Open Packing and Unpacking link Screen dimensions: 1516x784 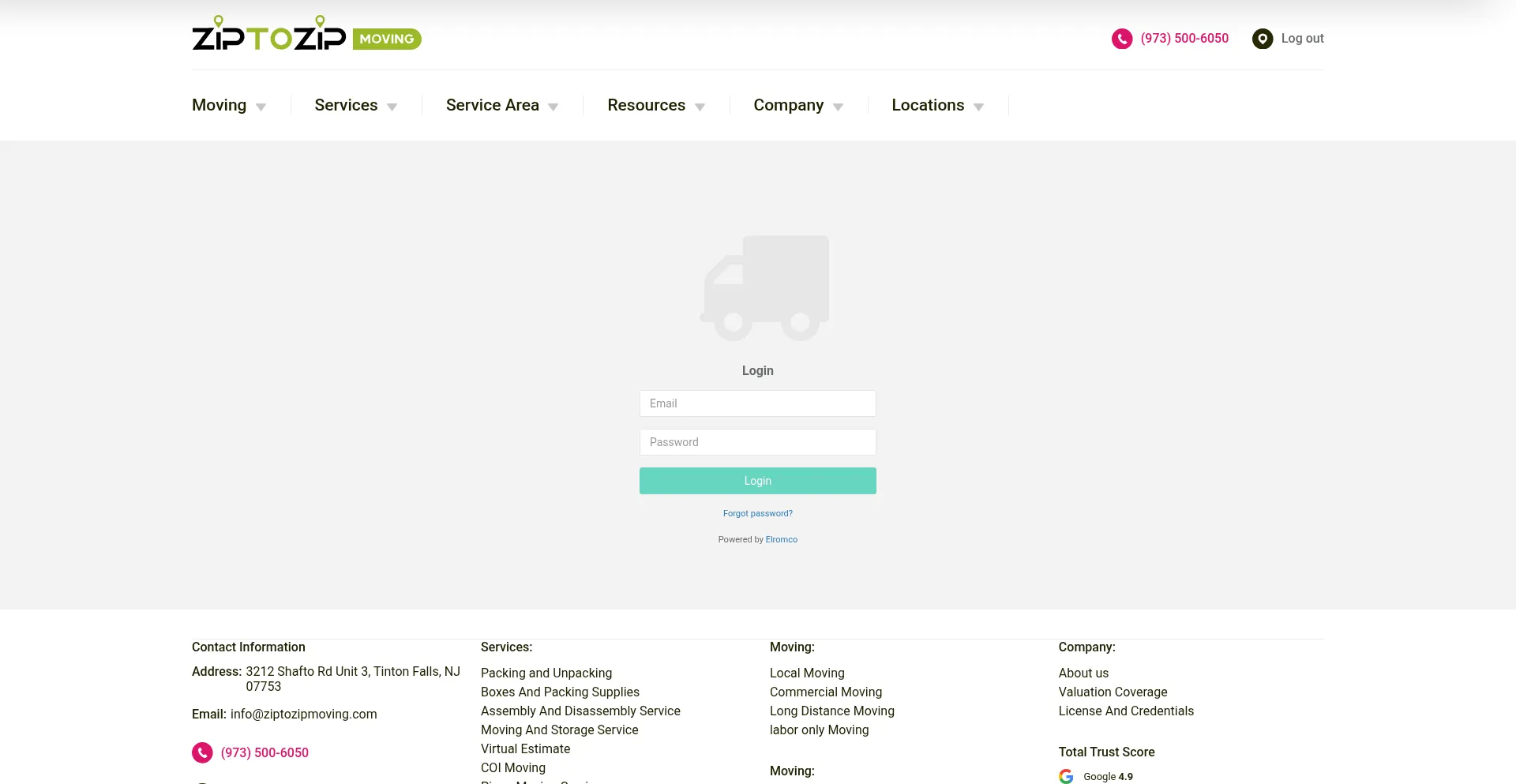546,673
